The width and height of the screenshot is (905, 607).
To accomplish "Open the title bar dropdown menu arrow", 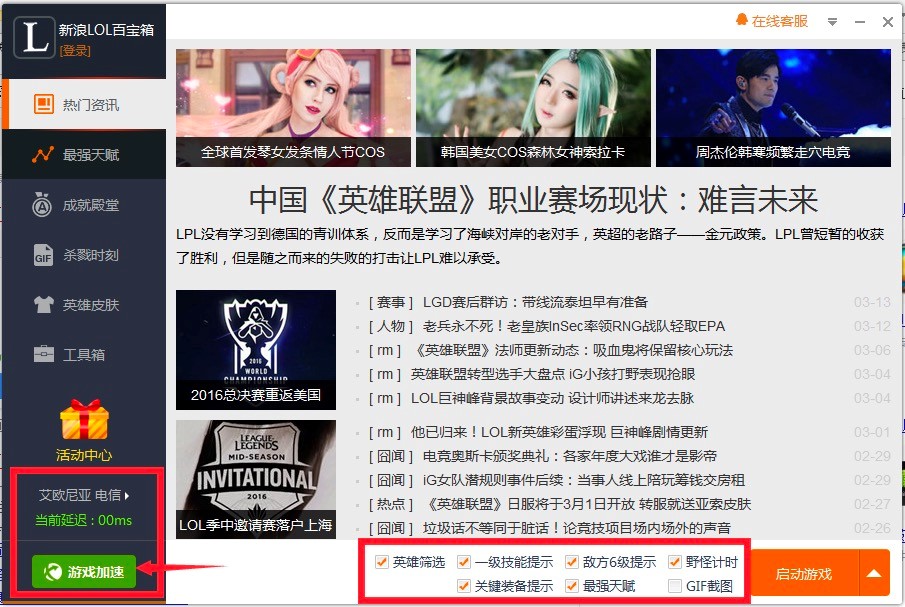I will (x=832, y=22).
